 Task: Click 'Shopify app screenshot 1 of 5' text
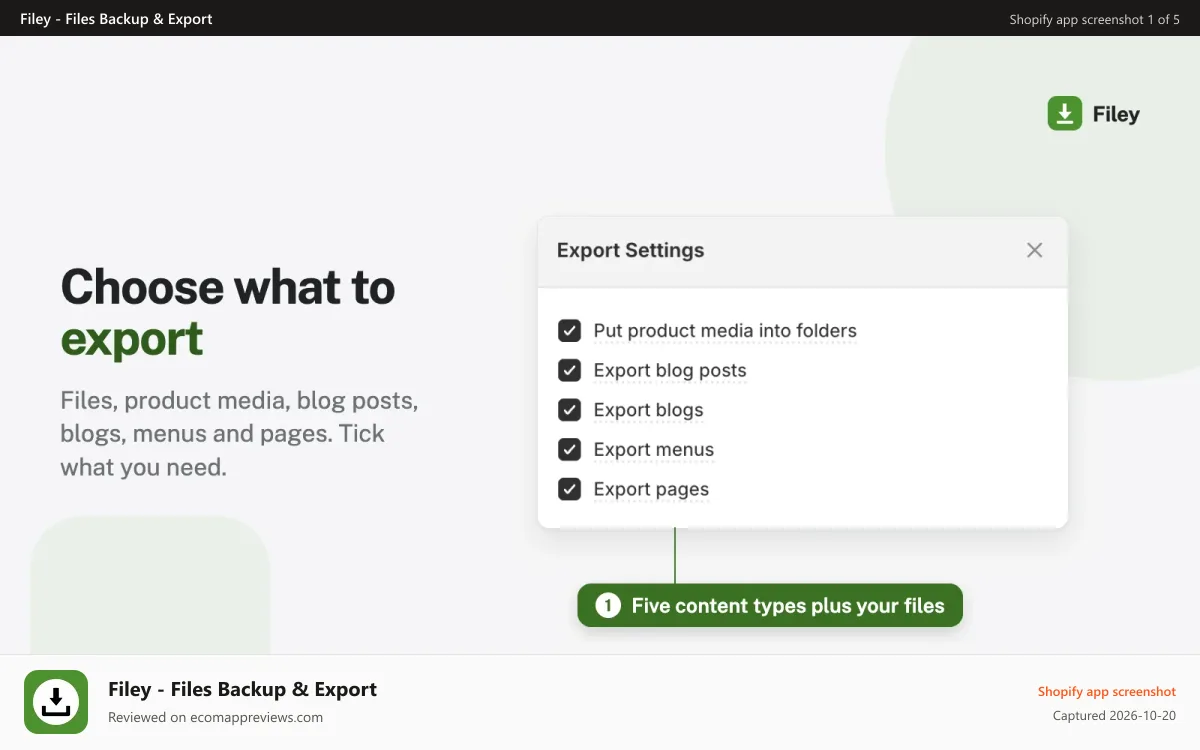coord(1095,19)
